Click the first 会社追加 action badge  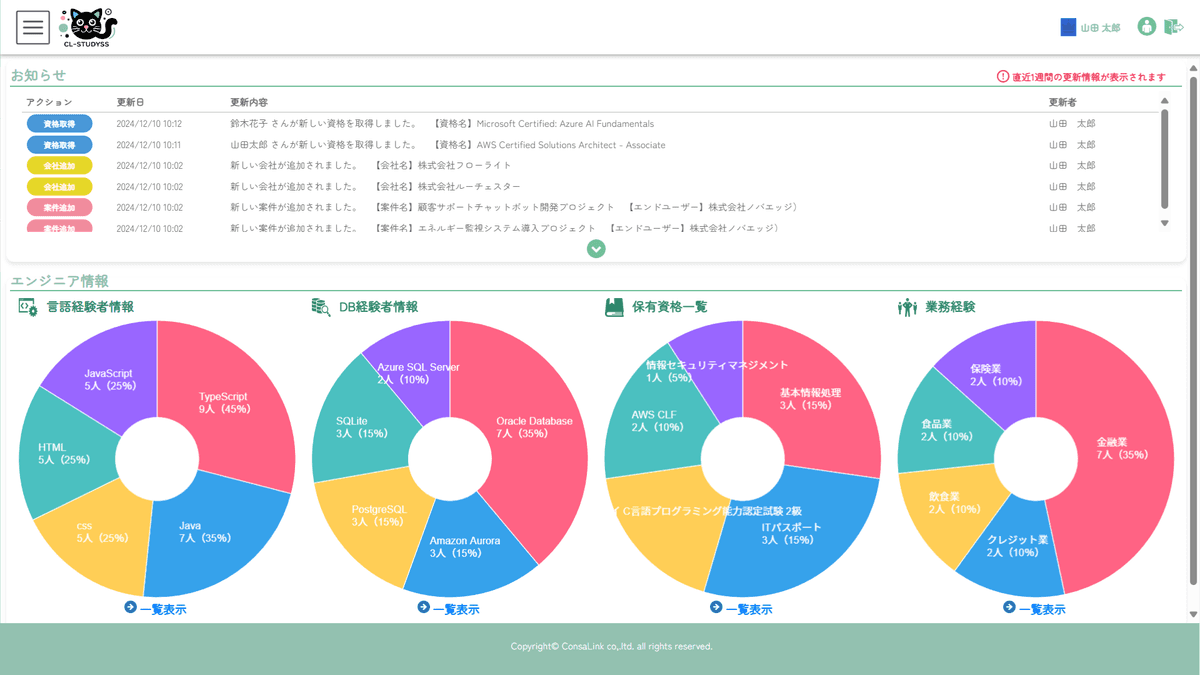point(59,166)
